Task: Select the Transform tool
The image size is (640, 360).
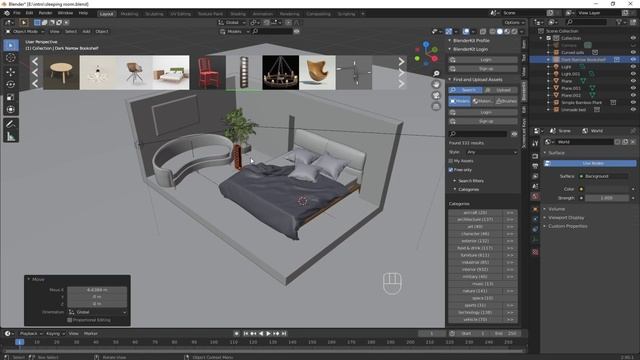Action: point(11,109)
